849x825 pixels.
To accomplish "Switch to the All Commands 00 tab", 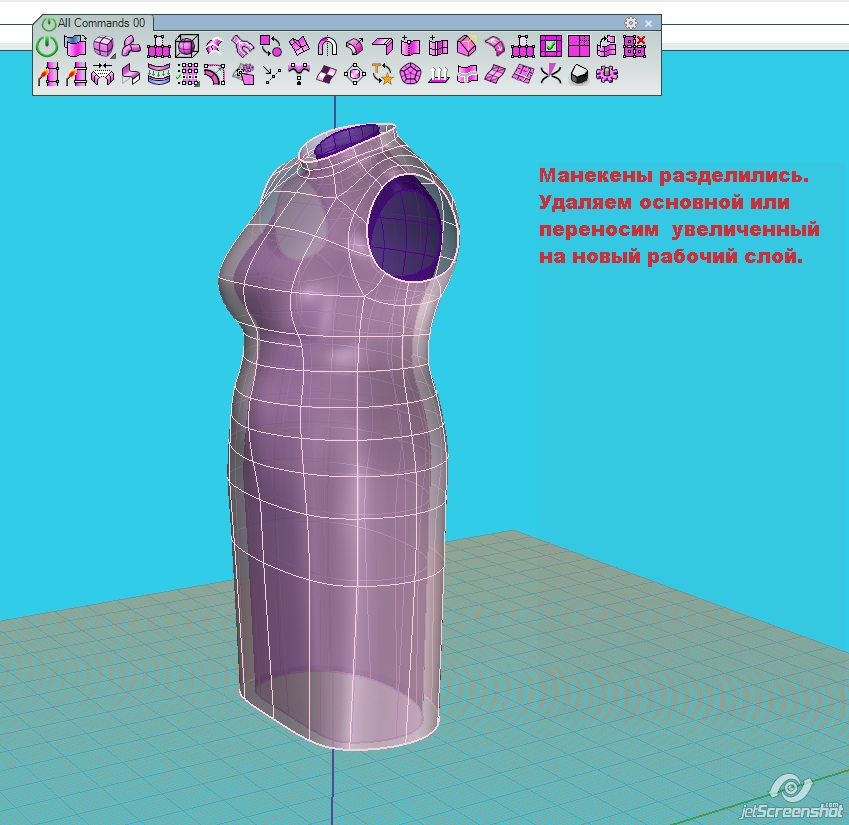I will (x=94, y=23).
